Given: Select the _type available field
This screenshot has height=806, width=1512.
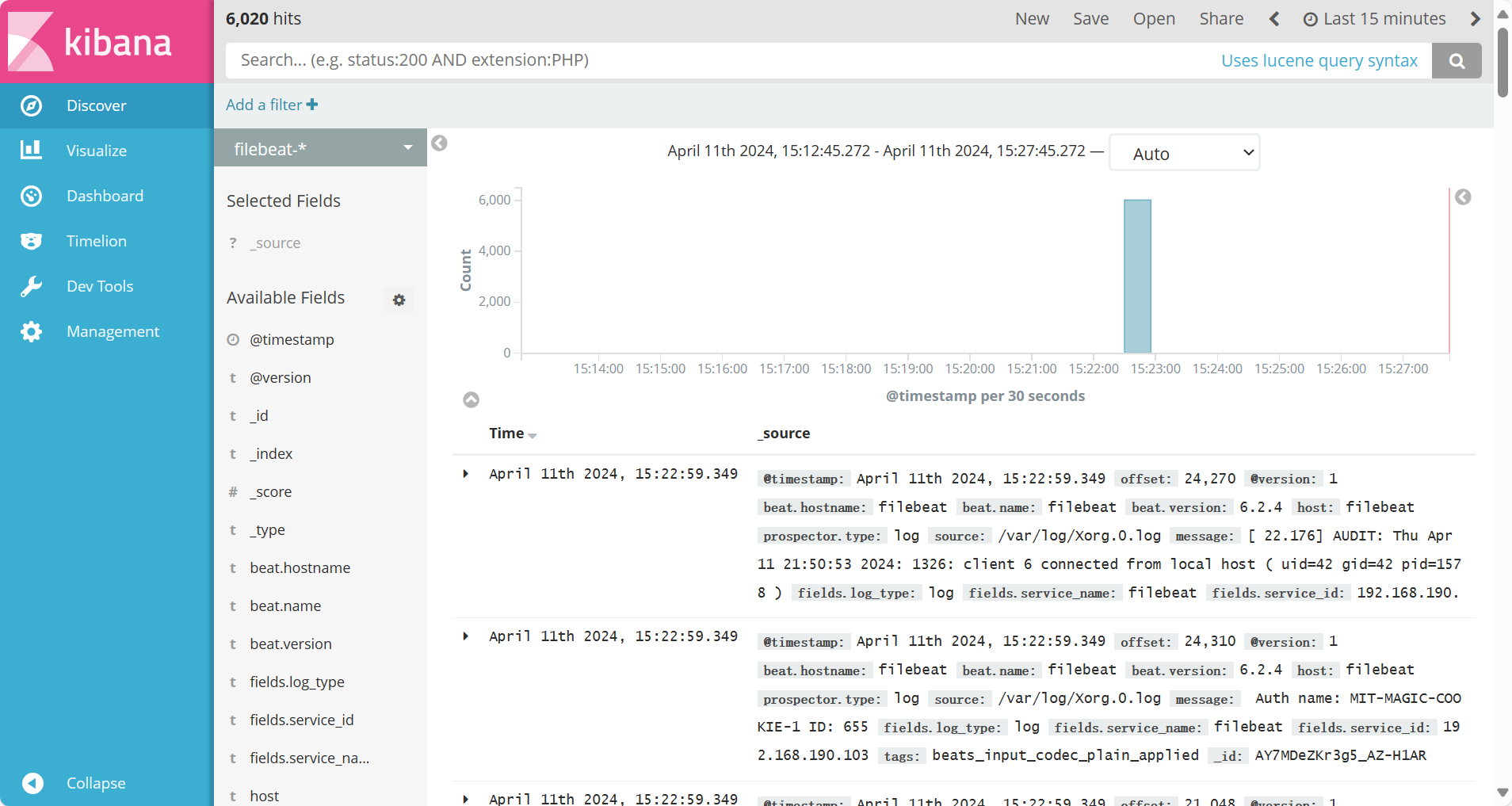Looking at the screenshot, I should tap(268, 529).
